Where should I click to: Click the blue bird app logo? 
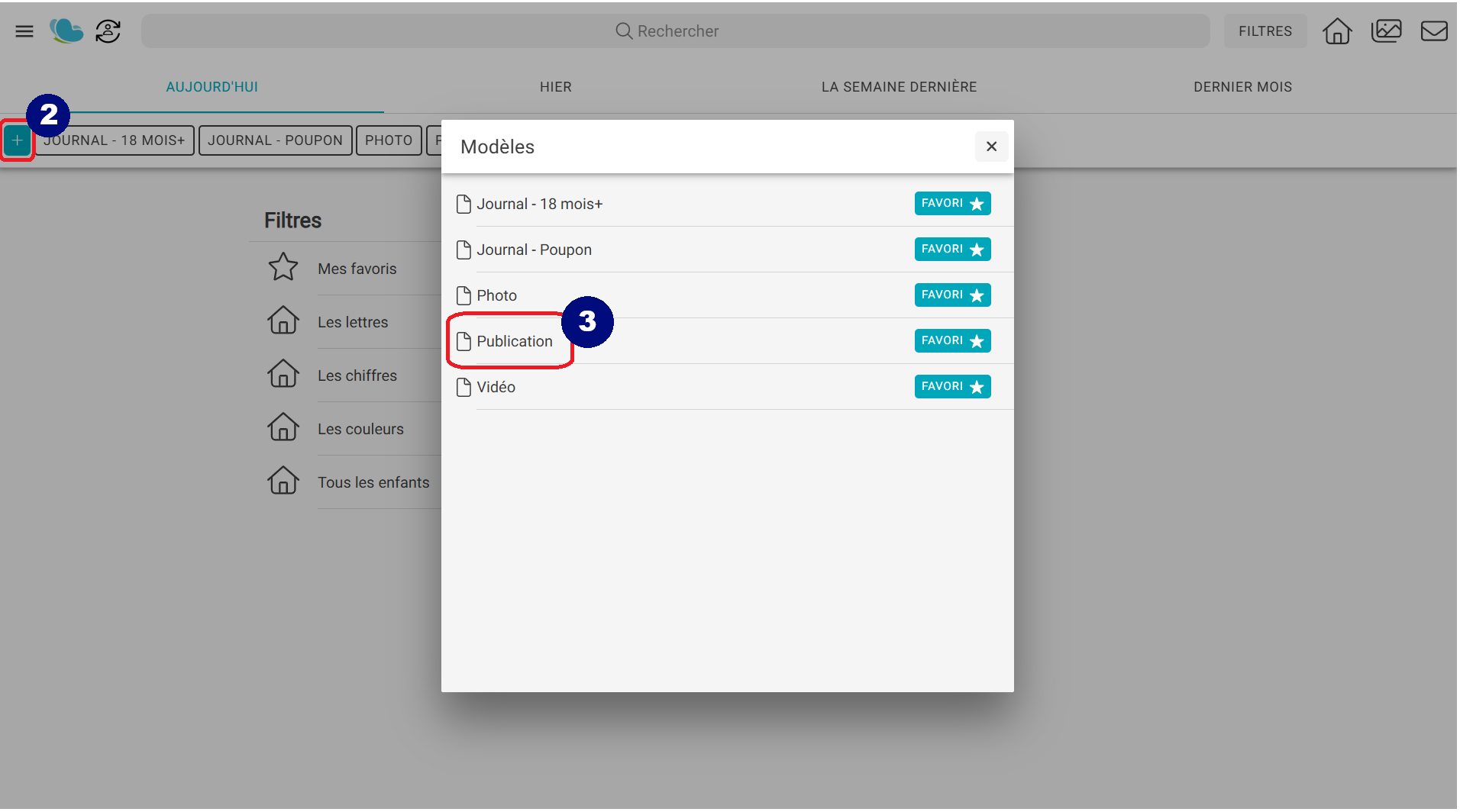pos(66,31)
